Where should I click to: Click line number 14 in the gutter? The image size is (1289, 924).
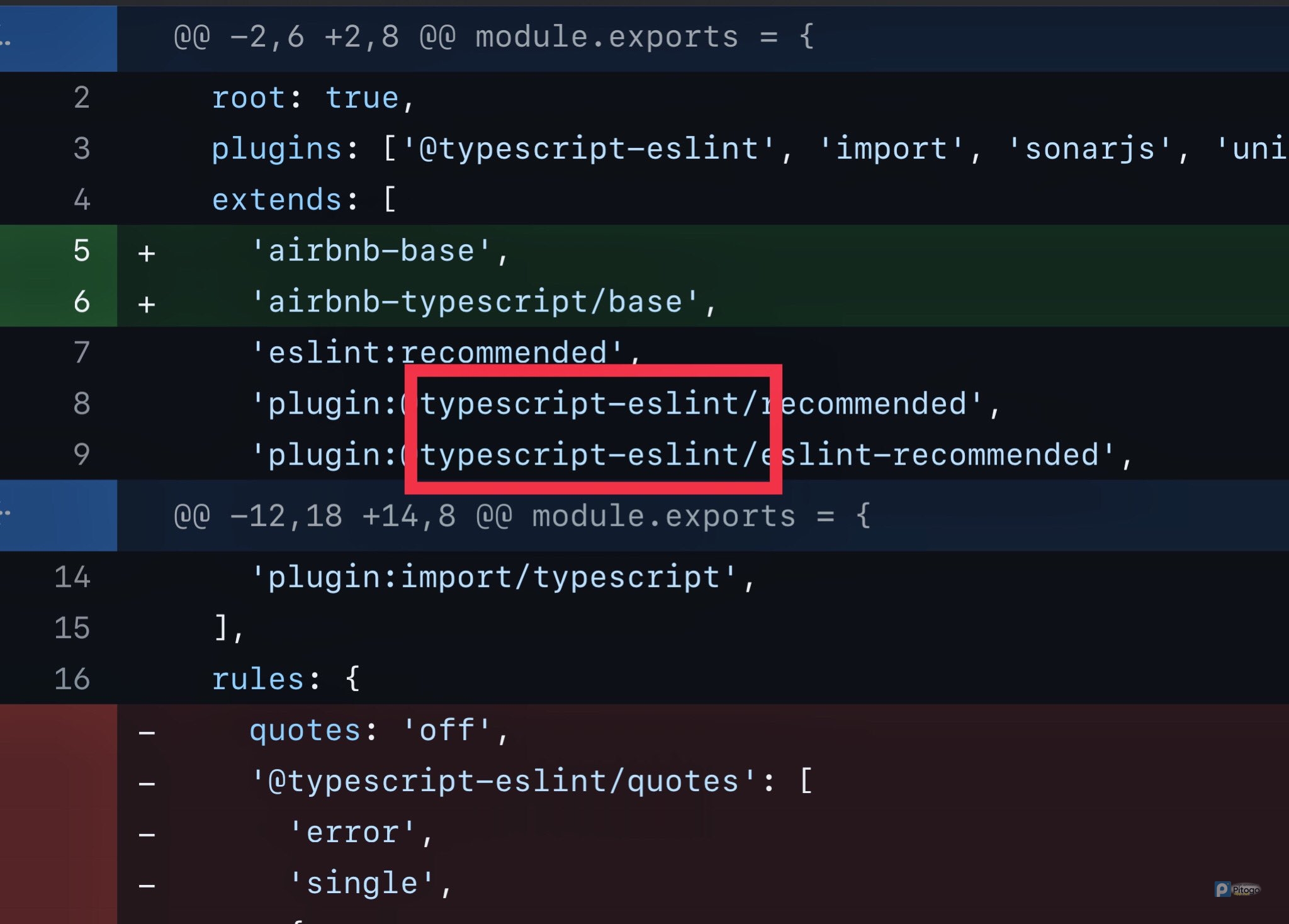(x=72, y=577)
